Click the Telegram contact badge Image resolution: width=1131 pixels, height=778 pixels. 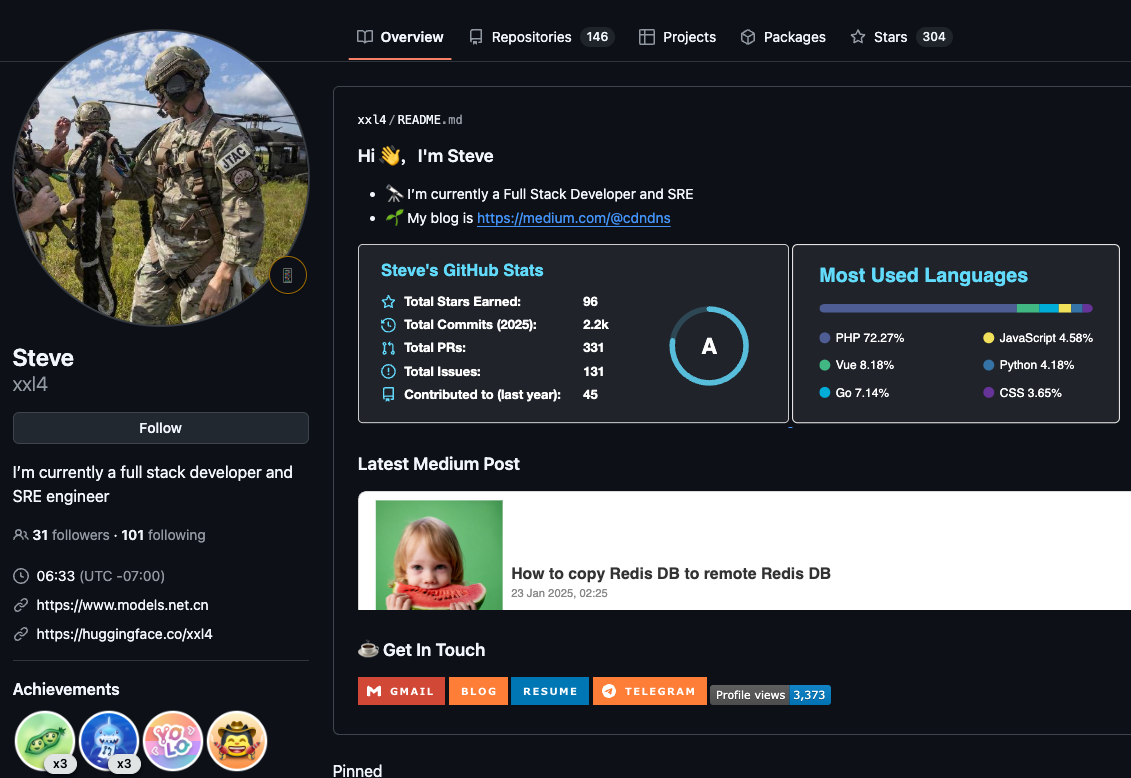[649, 691]
